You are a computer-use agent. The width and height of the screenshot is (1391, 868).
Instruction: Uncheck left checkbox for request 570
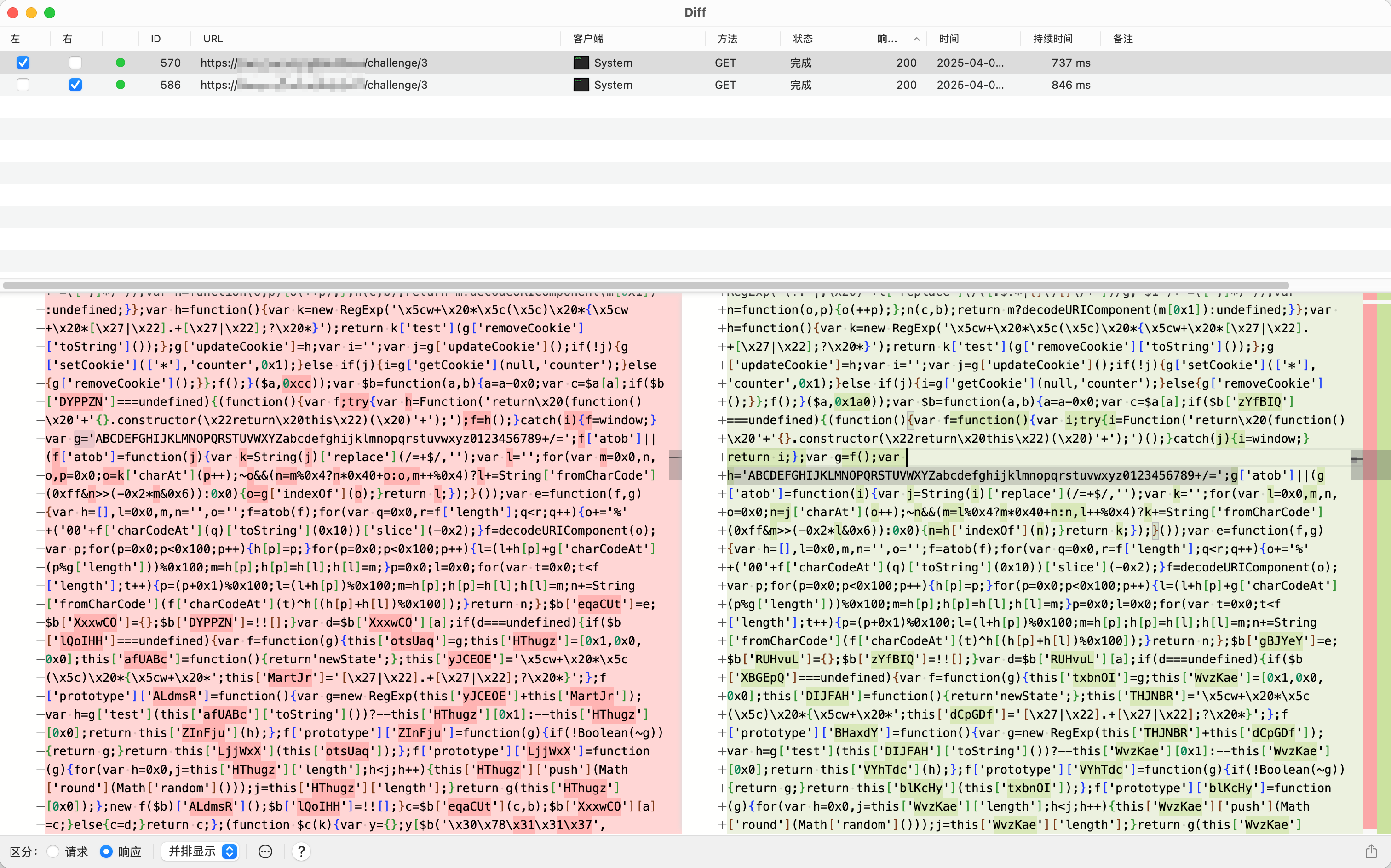[x=23, y=63]
